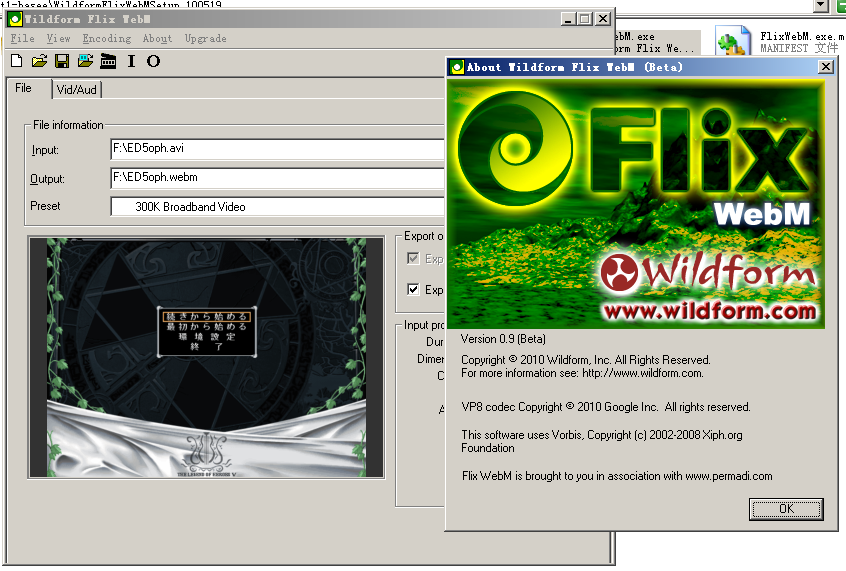The image size is (846, 571).
Task: Click the 'O' output toolbar icon
Action: coord(153,62)
